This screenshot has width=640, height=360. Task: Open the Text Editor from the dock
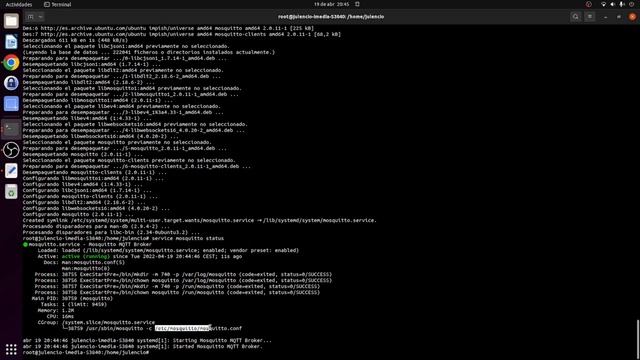(x=11, y=171)
